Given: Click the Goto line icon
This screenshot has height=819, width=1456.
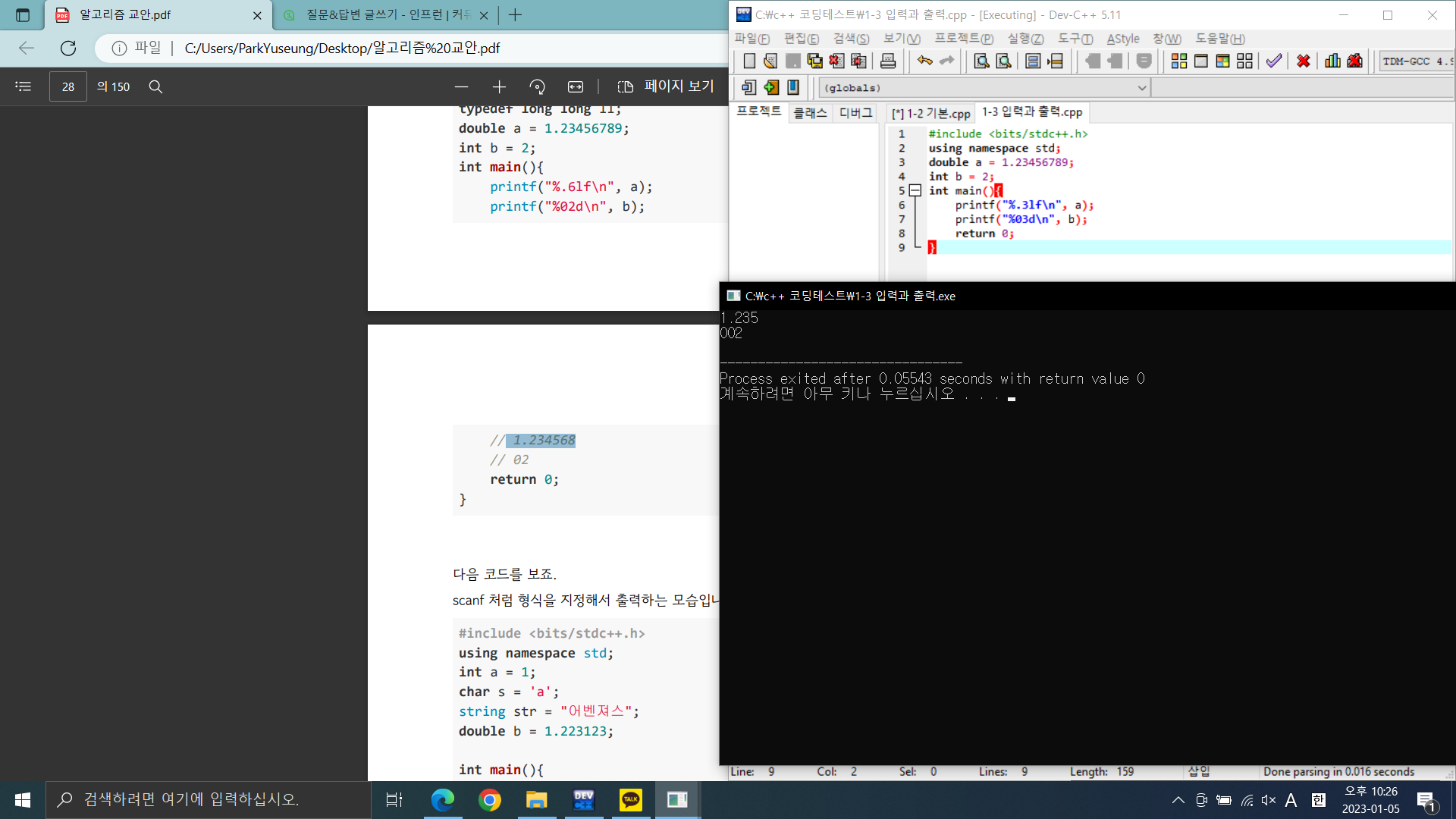Looking at the screenshot, I should (1055, 61).
